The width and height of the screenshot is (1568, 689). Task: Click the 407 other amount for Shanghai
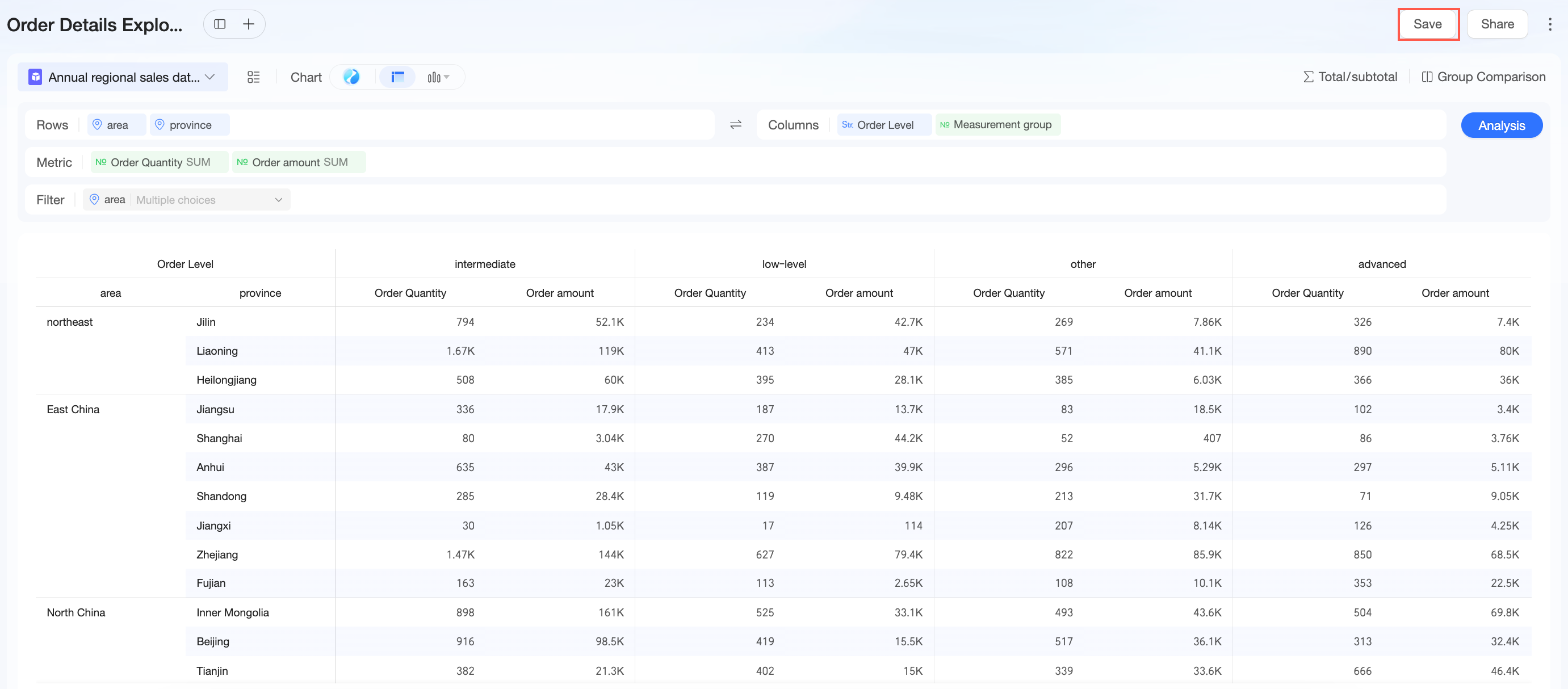pyautogui.click(x=1212, y=438)
